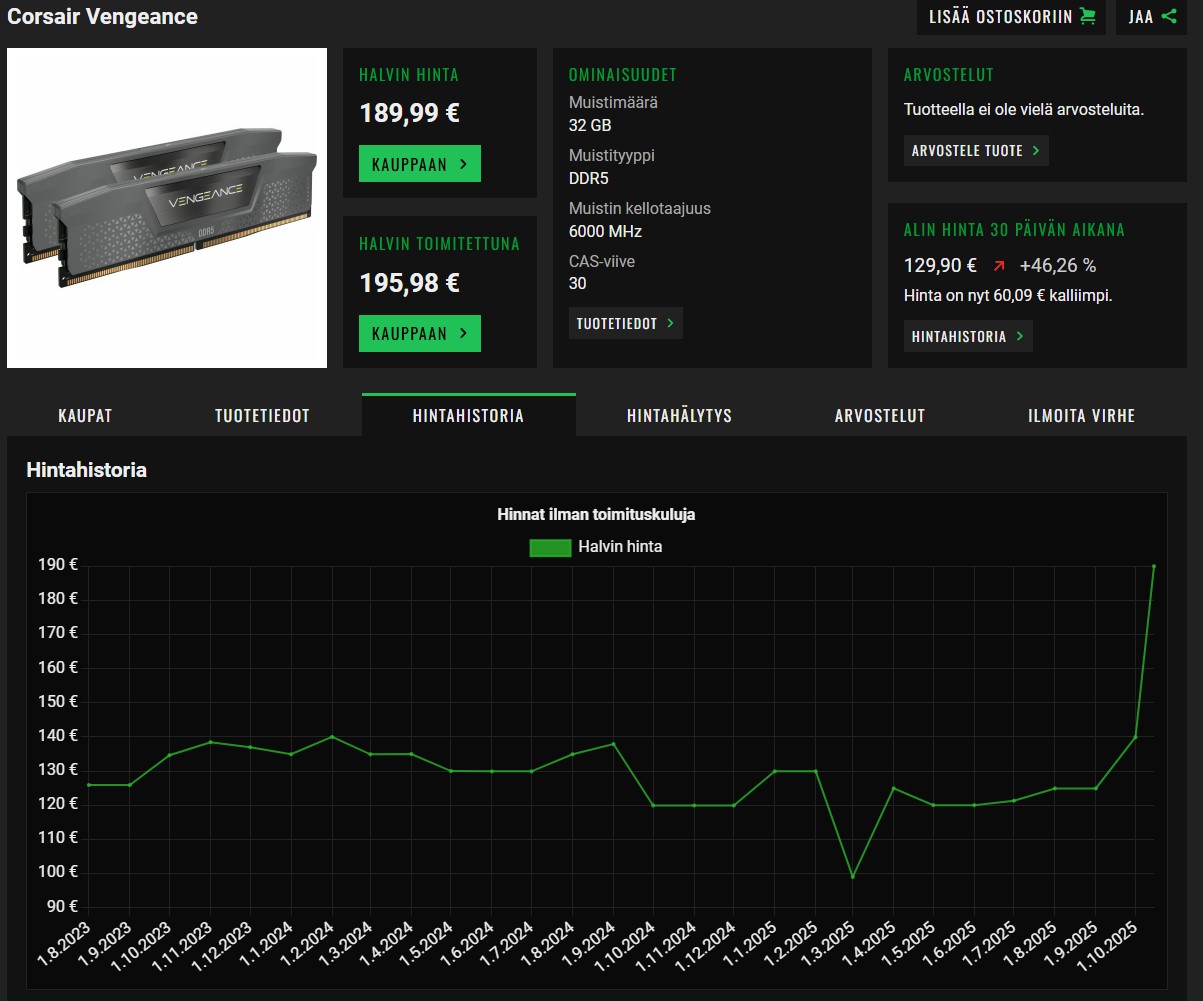Click Hinta on nyt 60,09 € kalliimpi text

click(1008, 296)
